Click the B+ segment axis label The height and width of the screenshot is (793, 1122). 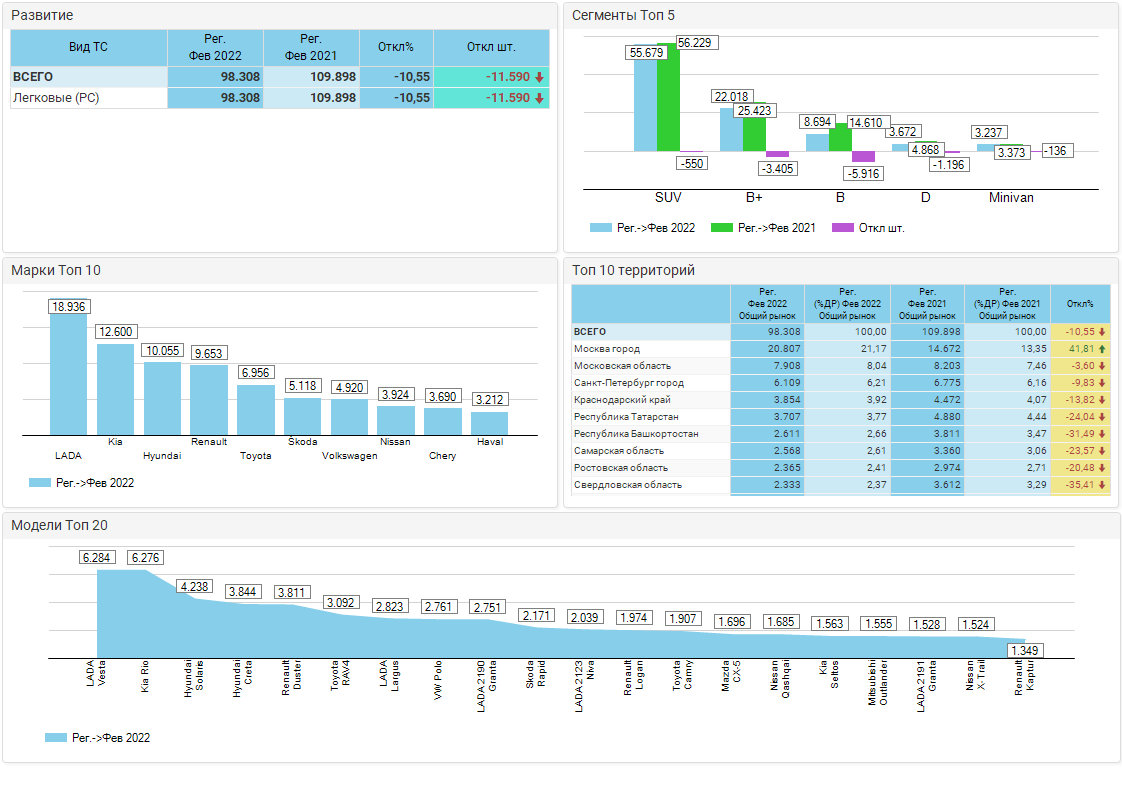(754, 198)
